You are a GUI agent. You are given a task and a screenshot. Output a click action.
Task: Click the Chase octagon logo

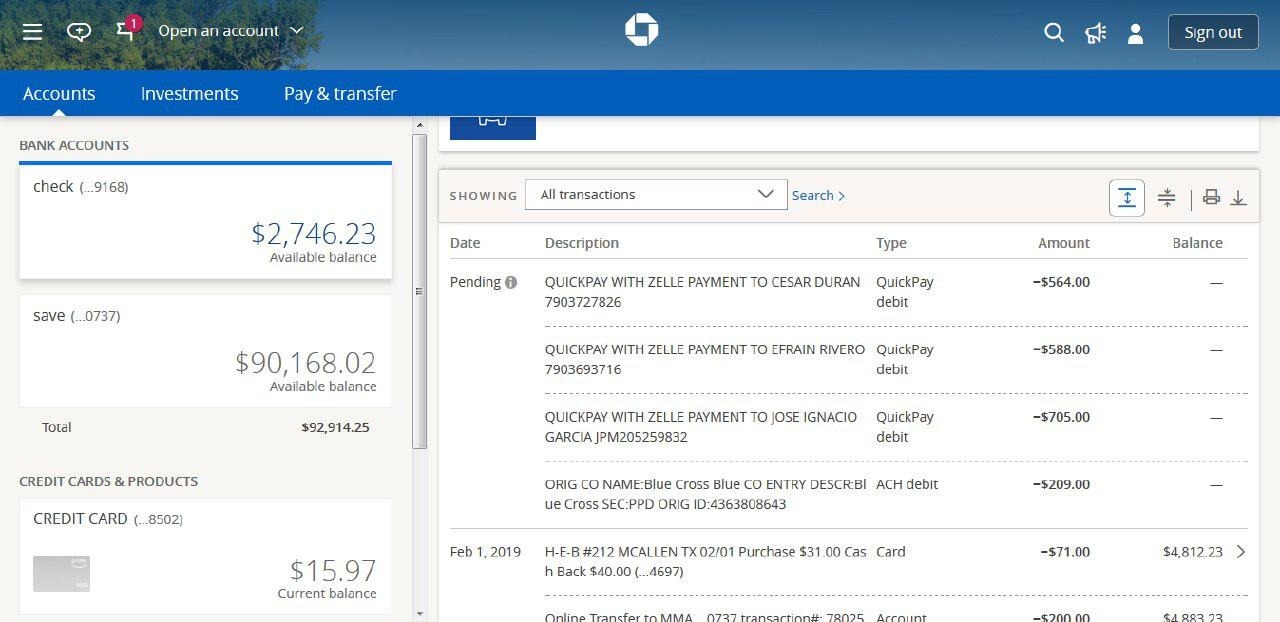pyautogui.click(x=642, y=30)
